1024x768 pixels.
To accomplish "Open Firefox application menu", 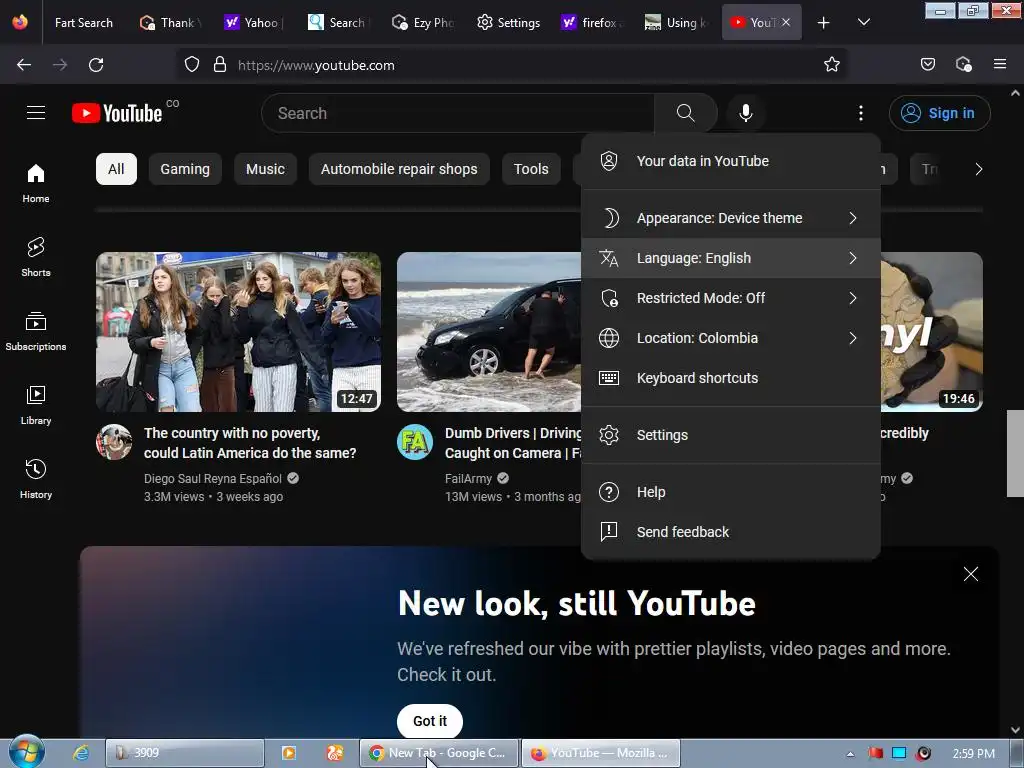I will (x=999, y=65).
